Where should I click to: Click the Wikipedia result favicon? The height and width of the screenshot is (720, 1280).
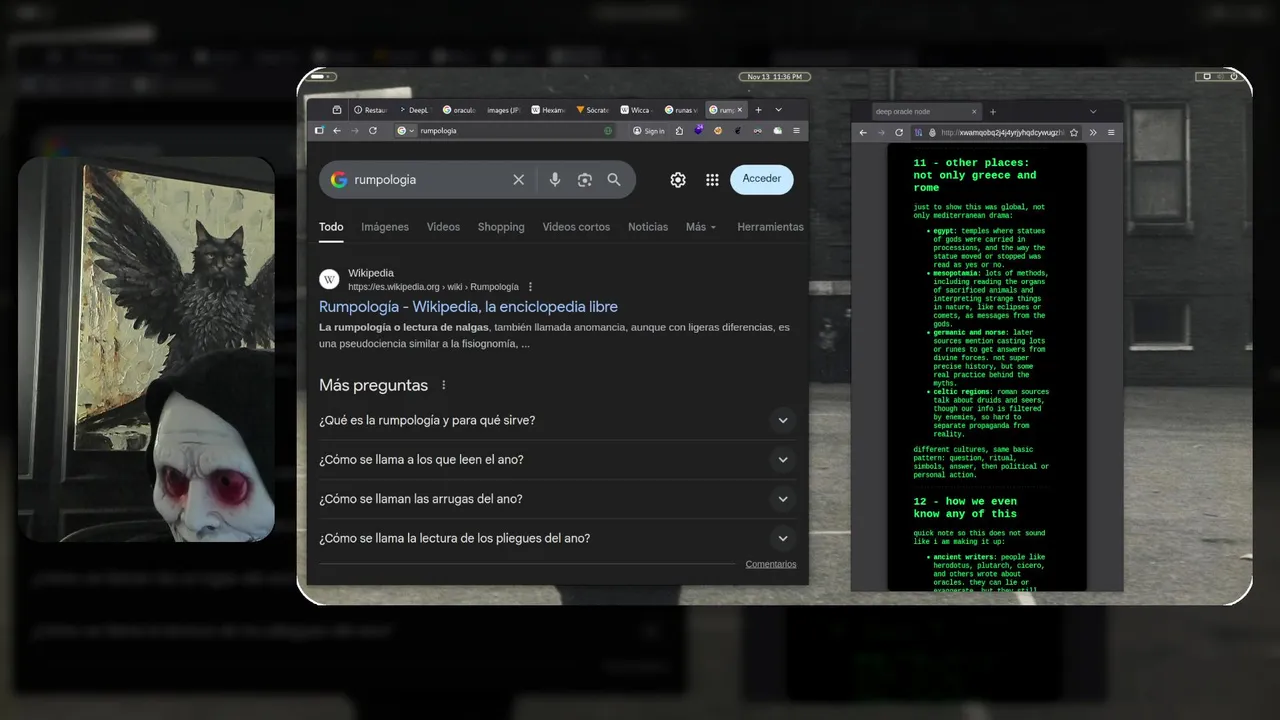329,279
